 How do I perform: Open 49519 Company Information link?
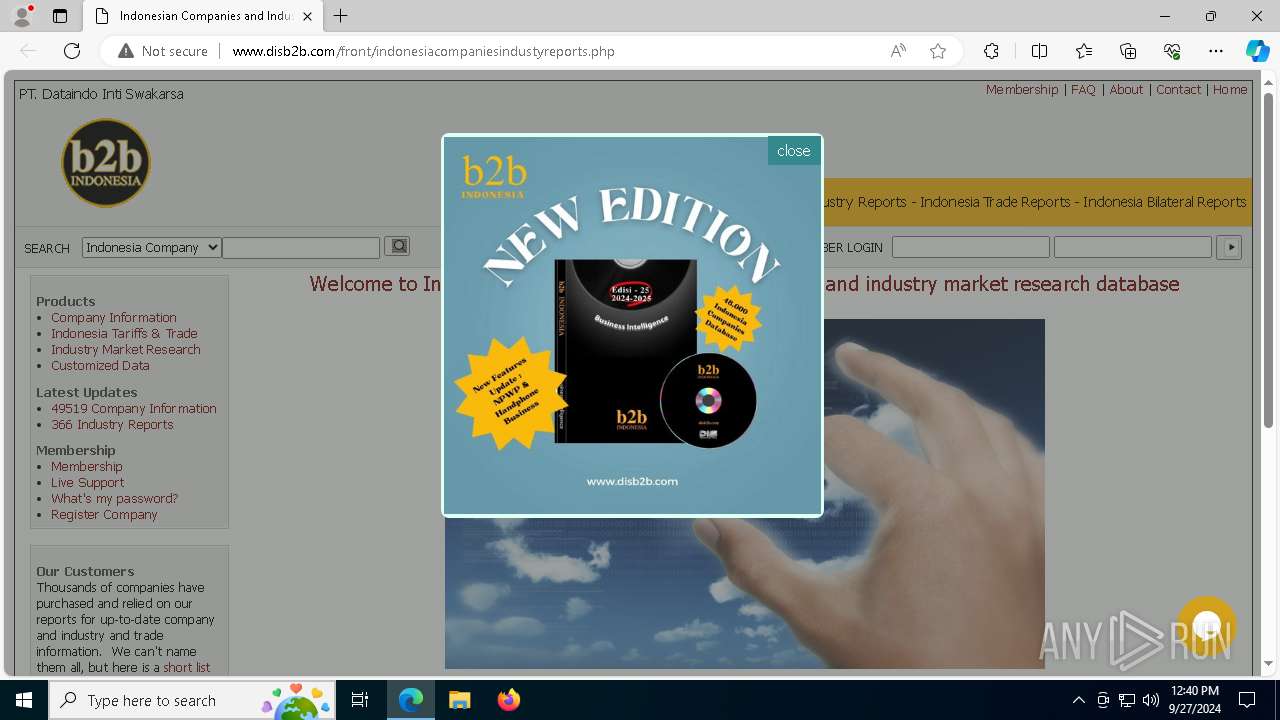(134, 408)
